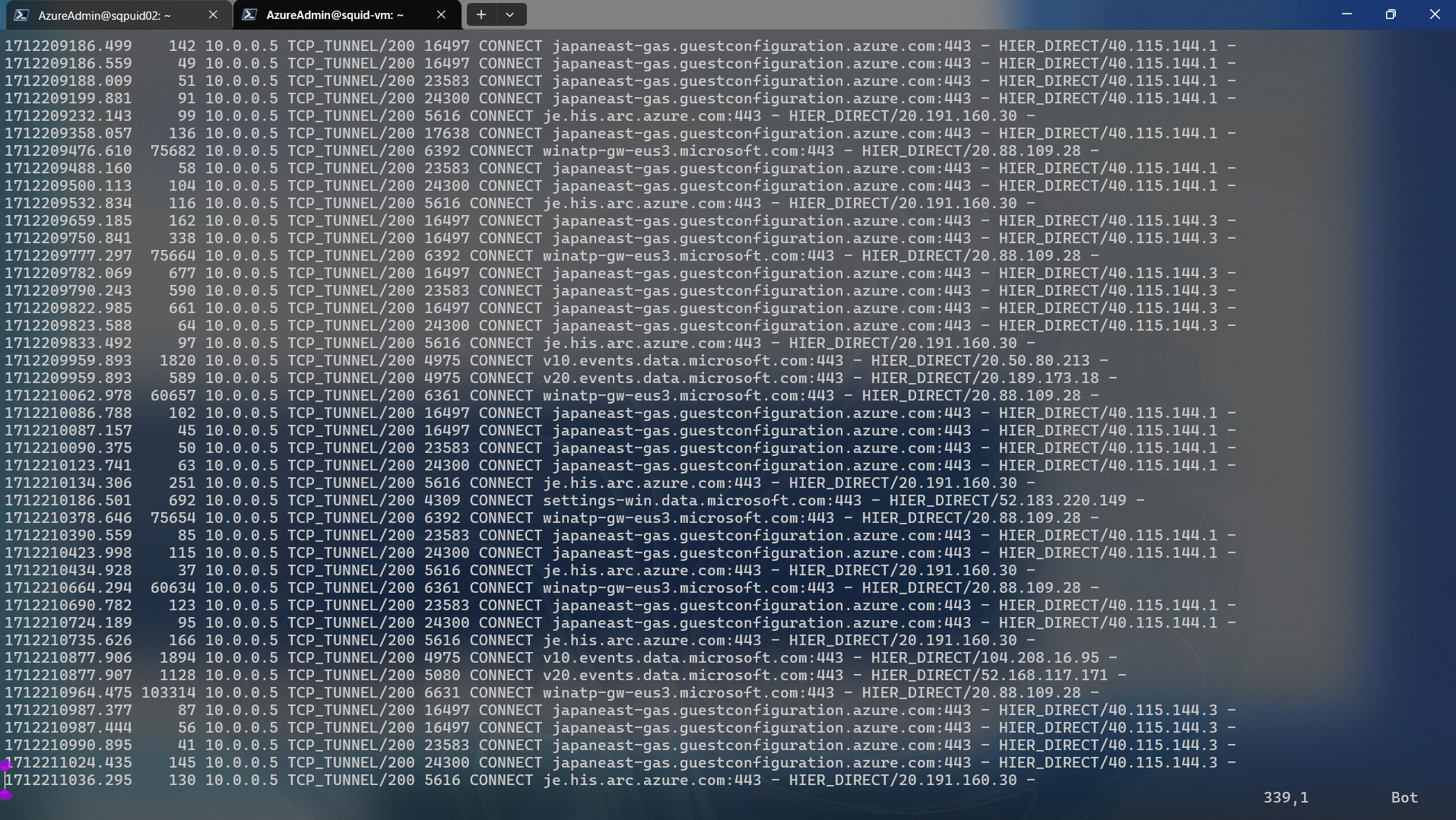
Task: Click timestamp 1712210877.907 in the log
Action: tap(68, 675)
